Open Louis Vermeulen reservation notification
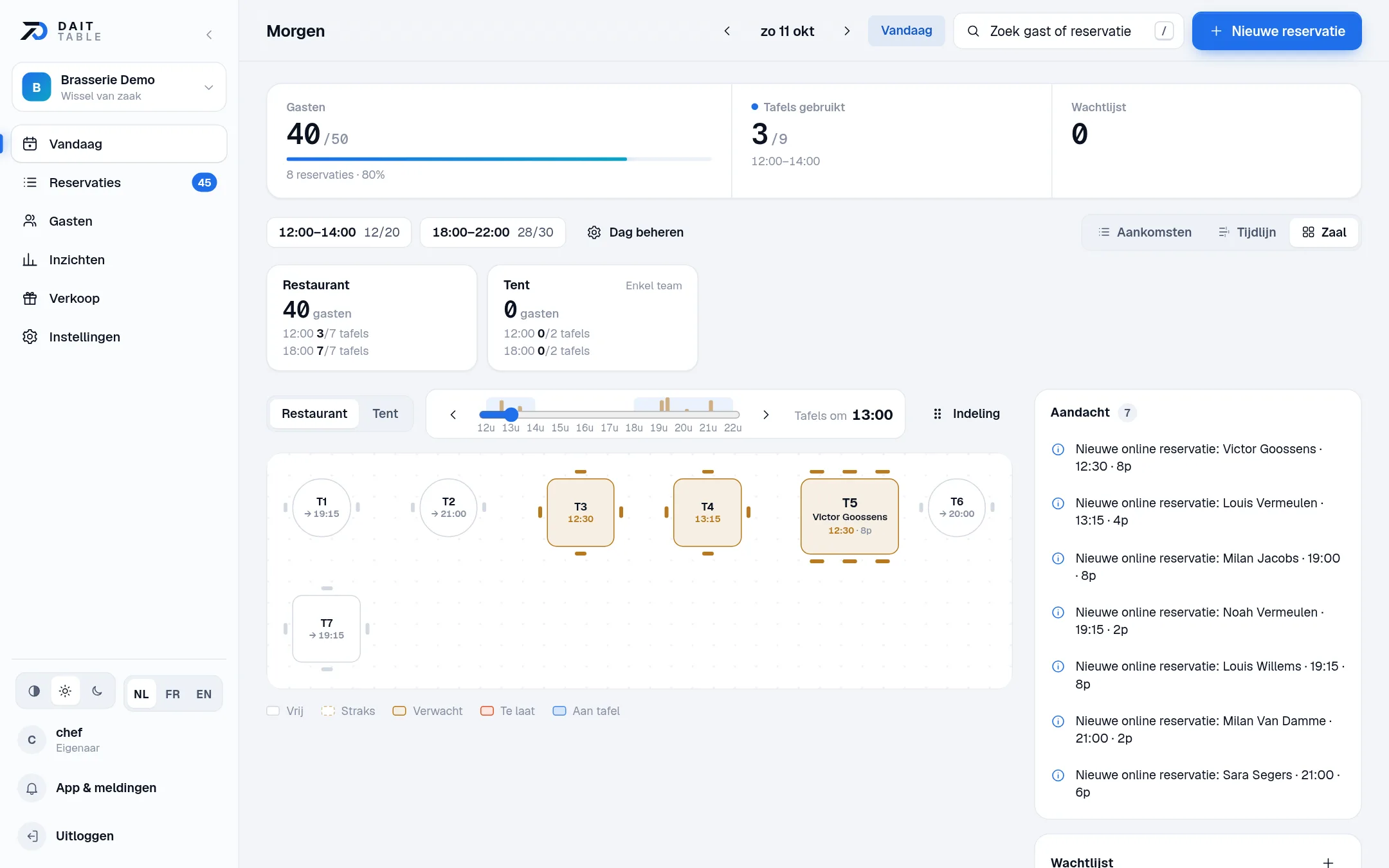This screenshot has width=1389, height=868. click(1197, 512)
